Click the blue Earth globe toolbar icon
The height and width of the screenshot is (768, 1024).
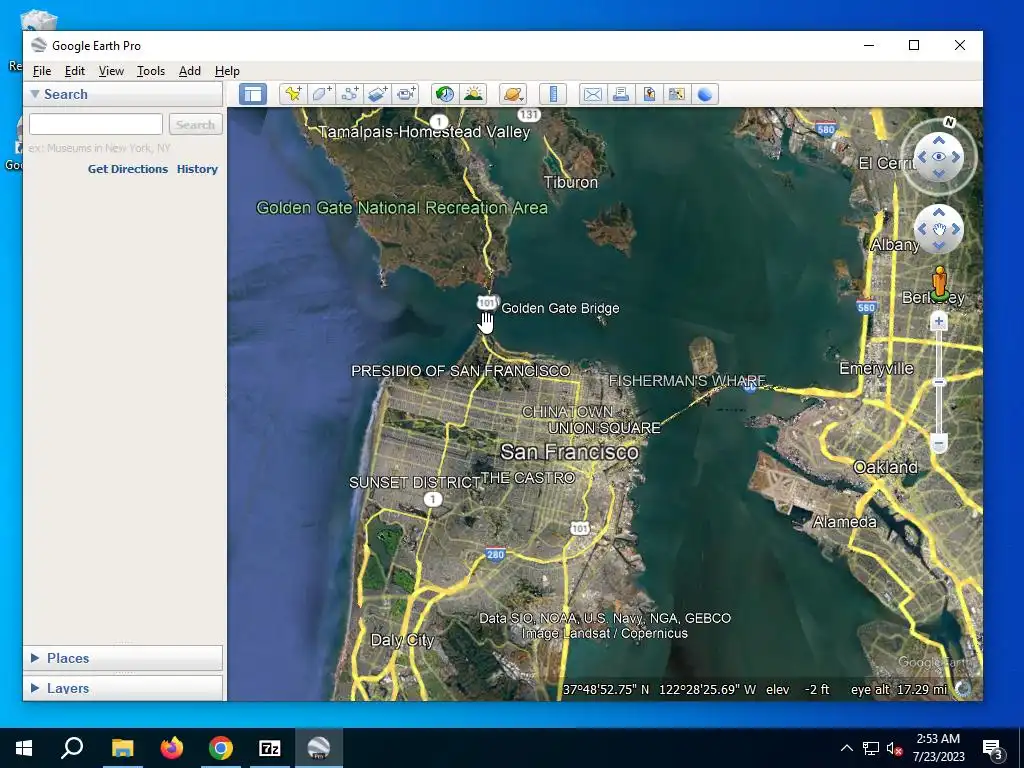(x=705, y=94)
